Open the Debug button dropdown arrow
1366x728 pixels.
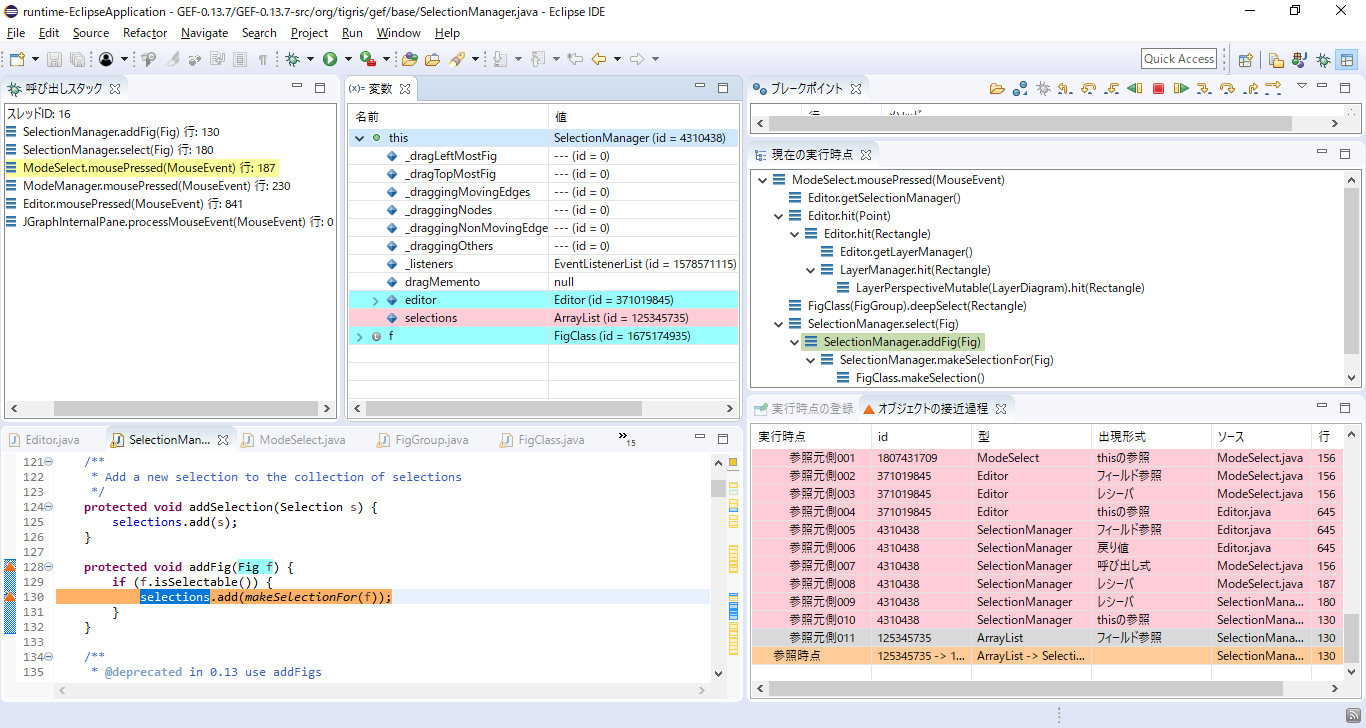[310, 60]
